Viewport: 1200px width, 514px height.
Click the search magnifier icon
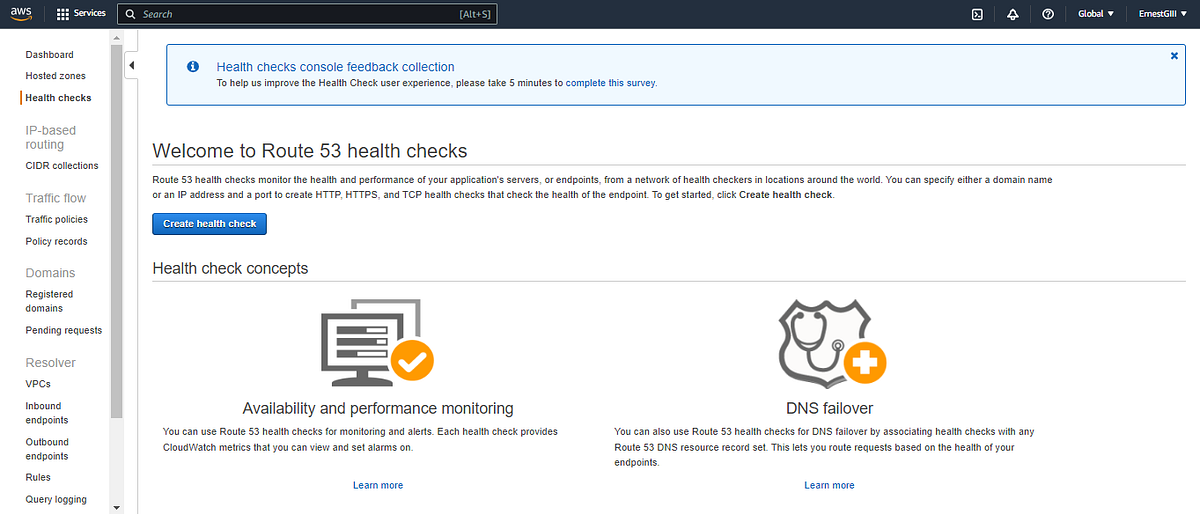tap(130, 14)
